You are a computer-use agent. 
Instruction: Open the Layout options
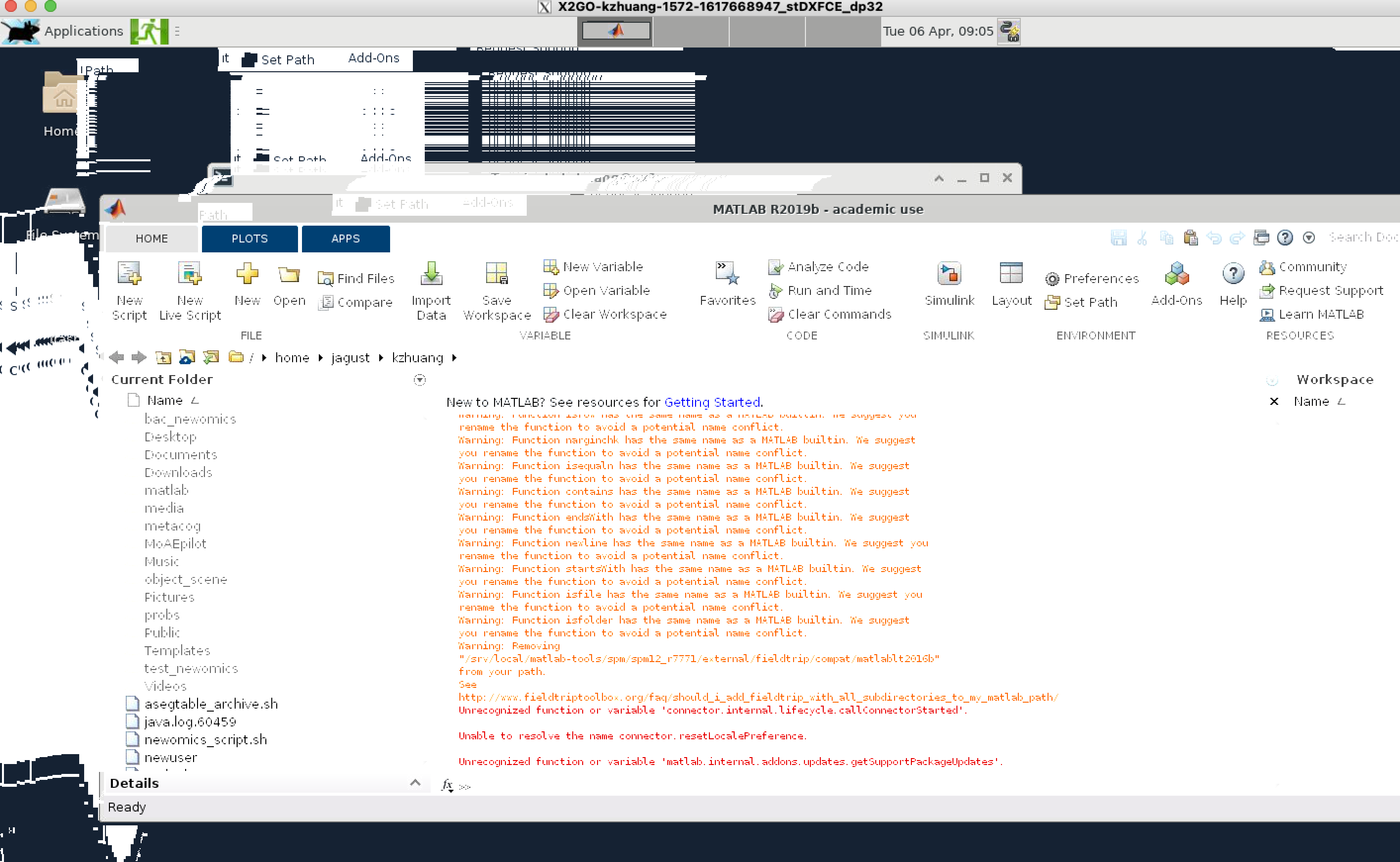1011,284
